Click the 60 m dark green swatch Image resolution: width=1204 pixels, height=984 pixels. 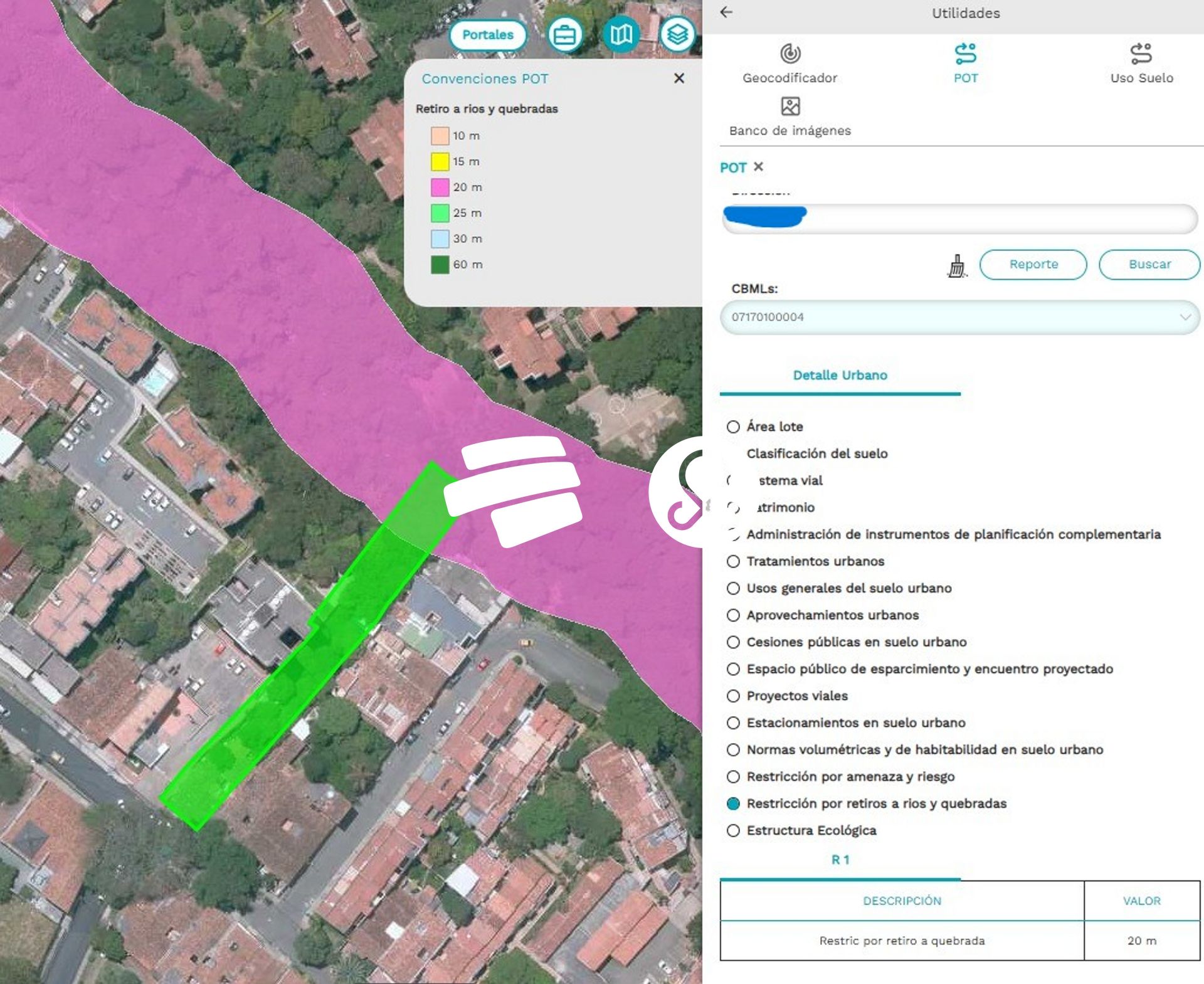[x=440, y=265]
